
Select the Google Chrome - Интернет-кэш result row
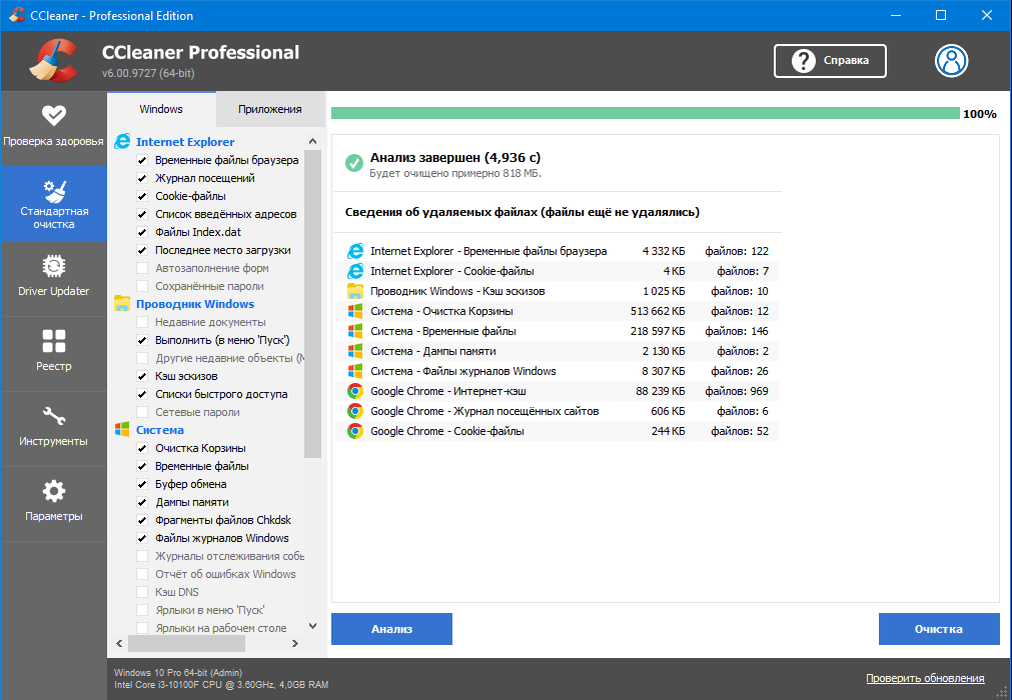point(556,391)
